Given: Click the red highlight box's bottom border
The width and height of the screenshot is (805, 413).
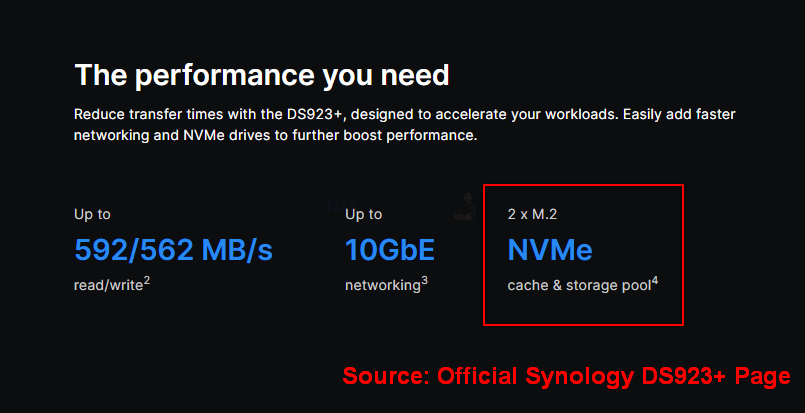Looking at the screenshot, I should point(583,324).
